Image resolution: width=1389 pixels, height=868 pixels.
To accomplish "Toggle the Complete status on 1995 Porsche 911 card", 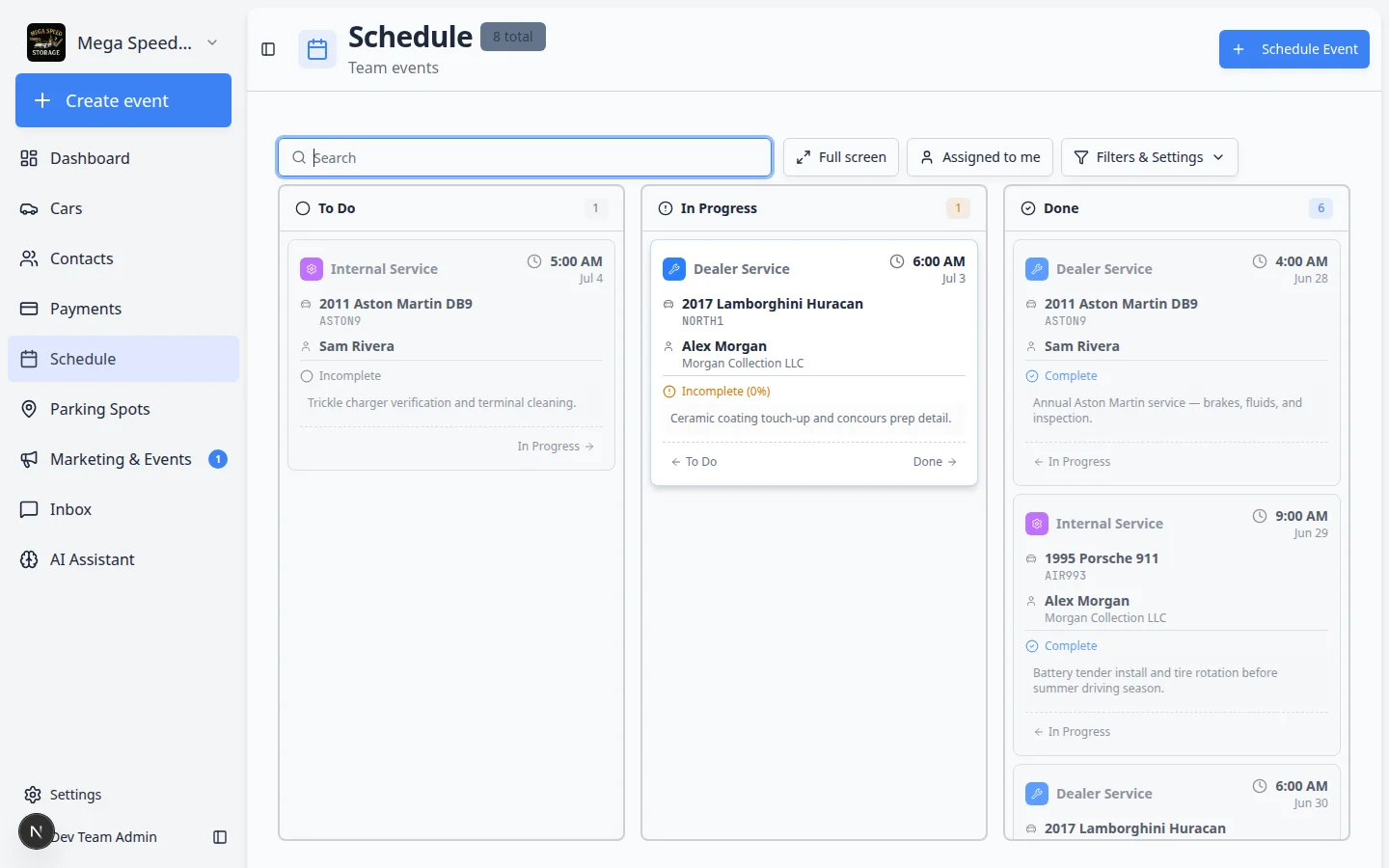I will (x=1061, y=646).
